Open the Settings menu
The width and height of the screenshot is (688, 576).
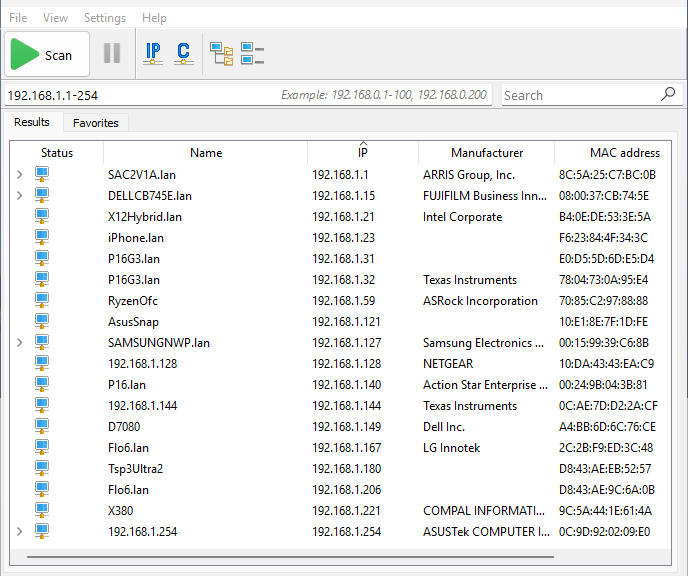coord(105,18)
